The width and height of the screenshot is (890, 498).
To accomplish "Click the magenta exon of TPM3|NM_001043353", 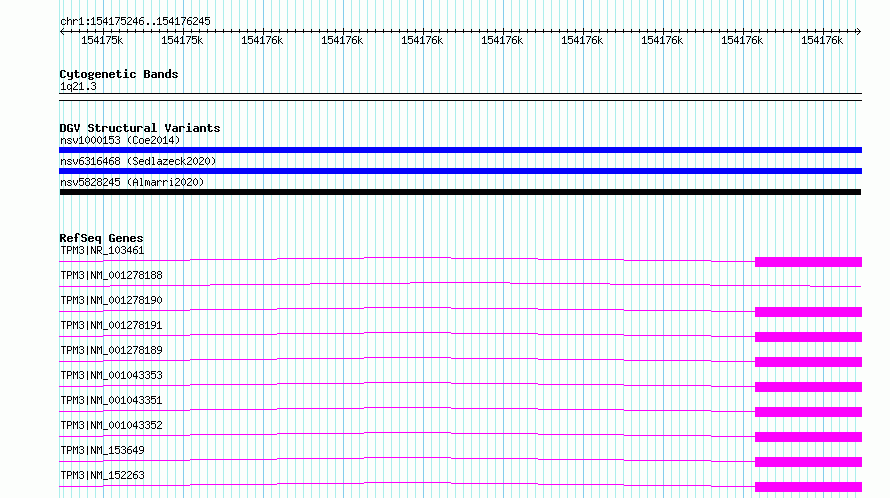I will (x=808, y=387).
